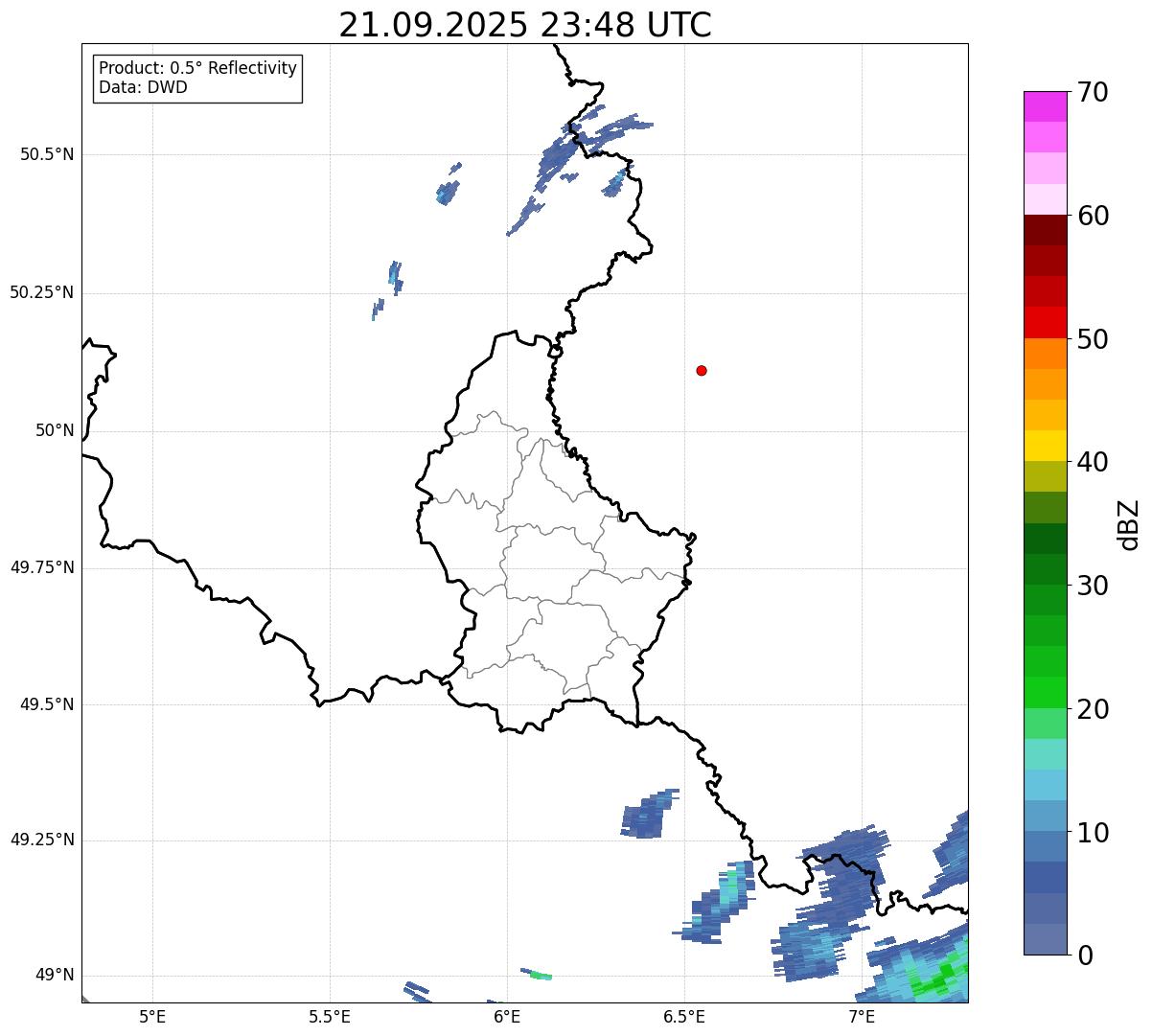
Task: Click the longitude label 6.5°E
Action: coord(684,1016)
